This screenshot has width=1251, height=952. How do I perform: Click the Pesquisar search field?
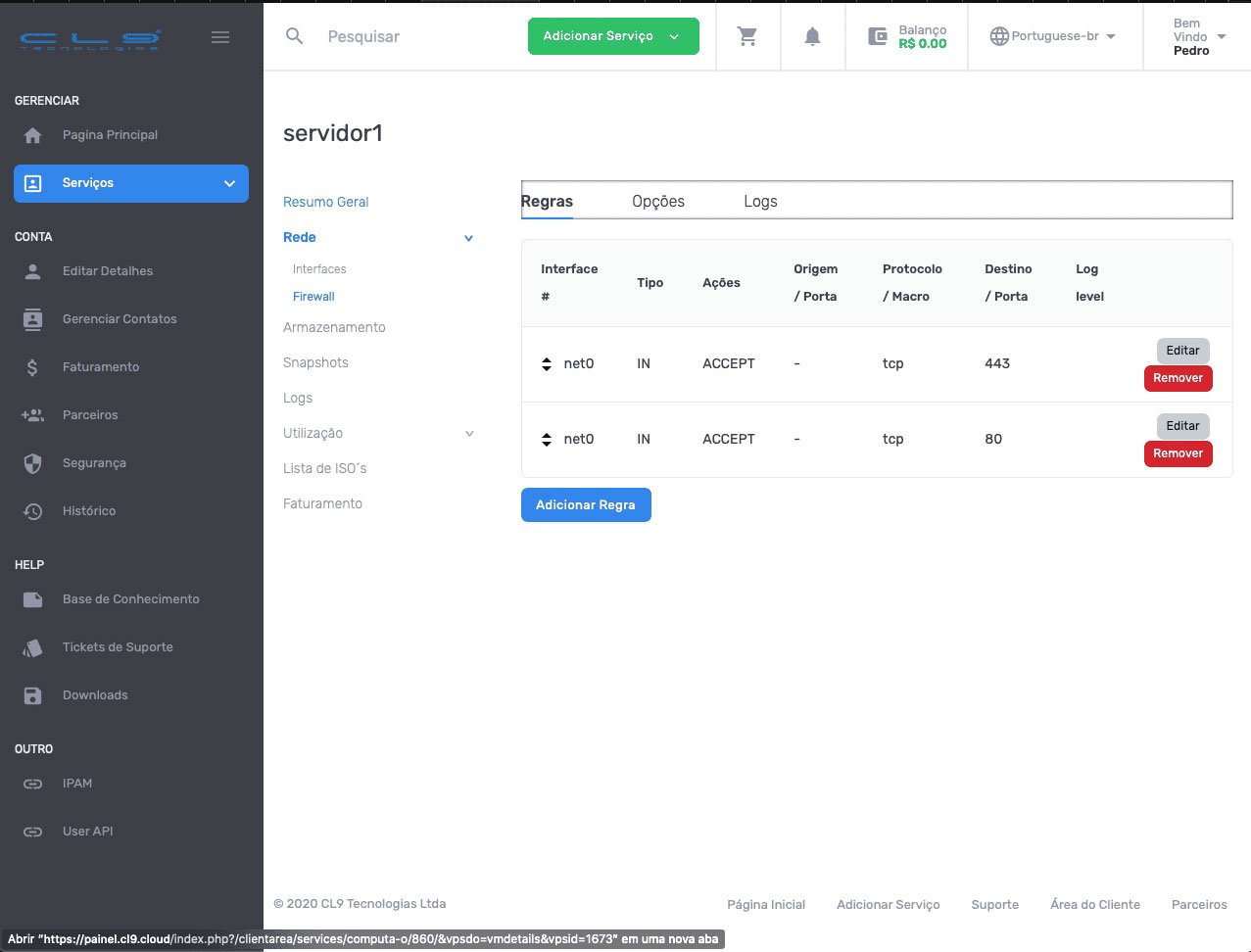tap(411, 36)
